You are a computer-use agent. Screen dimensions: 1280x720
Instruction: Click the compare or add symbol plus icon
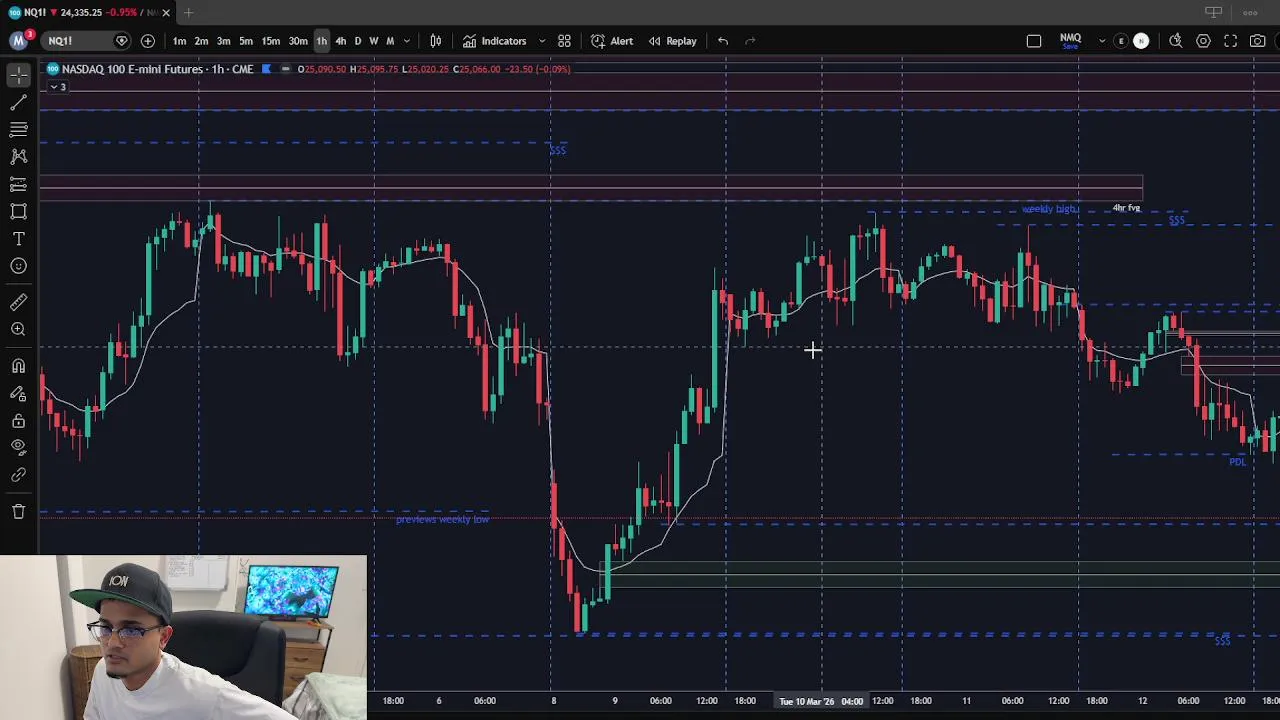147,41
